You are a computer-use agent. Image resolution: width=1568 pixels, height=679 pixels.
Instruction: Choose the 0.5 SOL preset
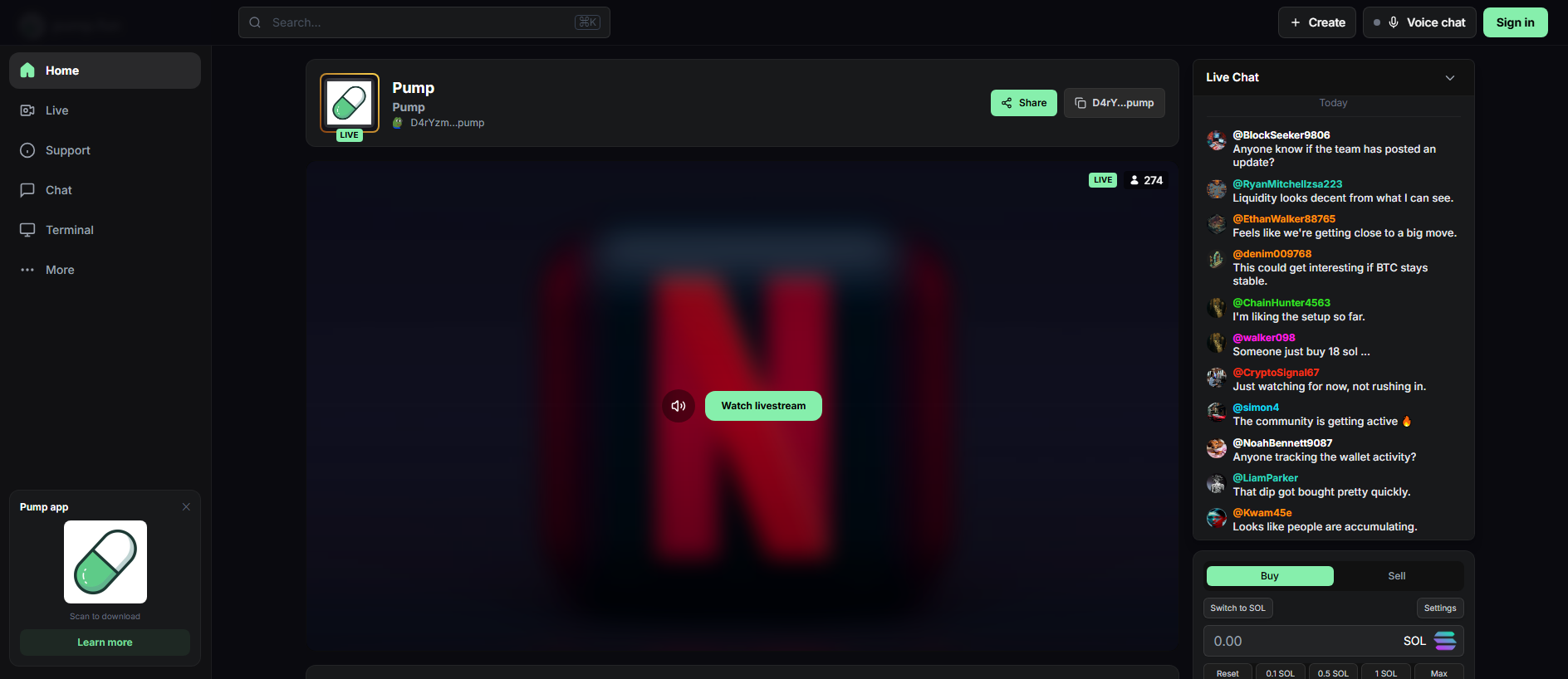tap(1333, 672)
